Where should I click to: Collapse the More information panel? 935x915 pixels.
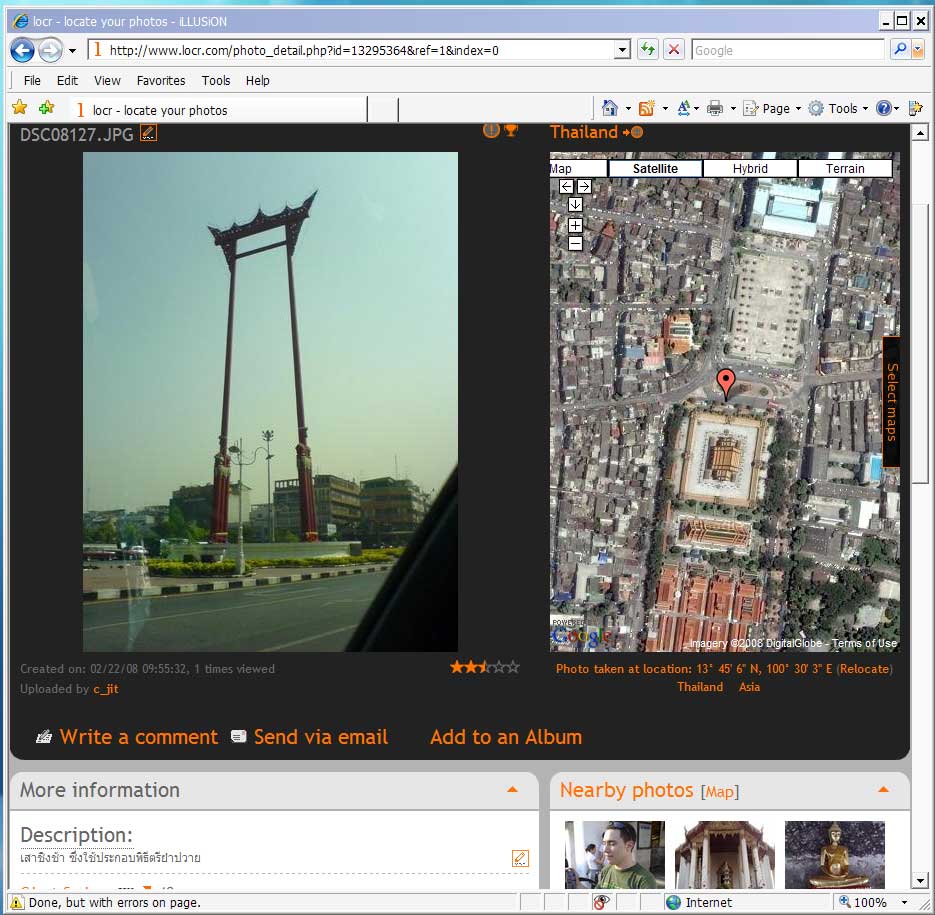point(512,790)
